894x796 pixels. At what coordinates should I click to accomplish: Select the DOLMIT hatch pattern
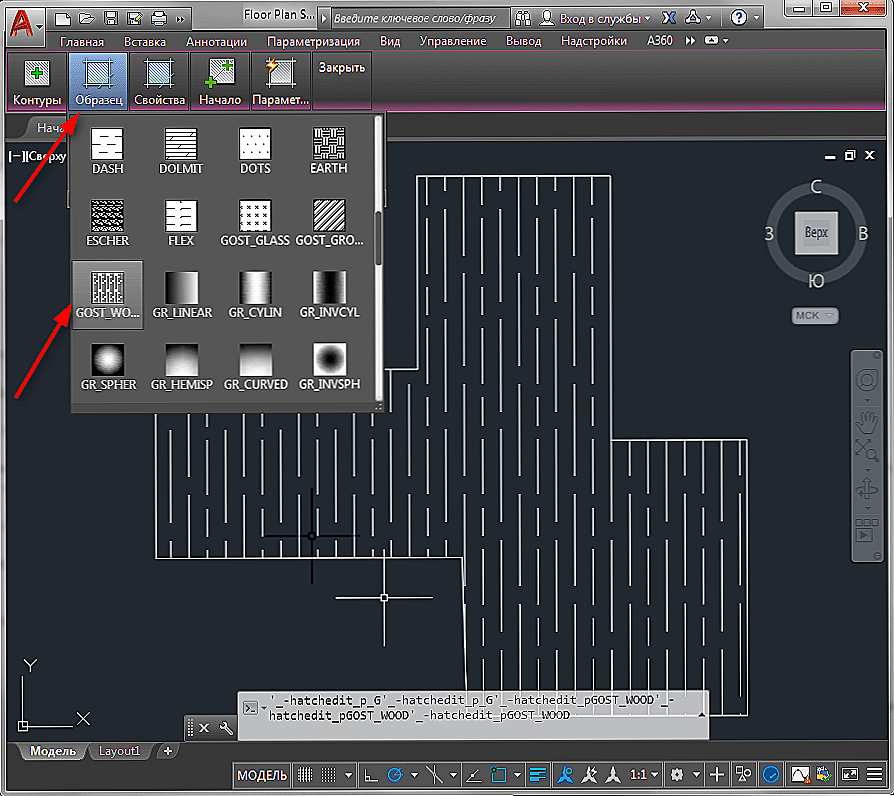181,151
